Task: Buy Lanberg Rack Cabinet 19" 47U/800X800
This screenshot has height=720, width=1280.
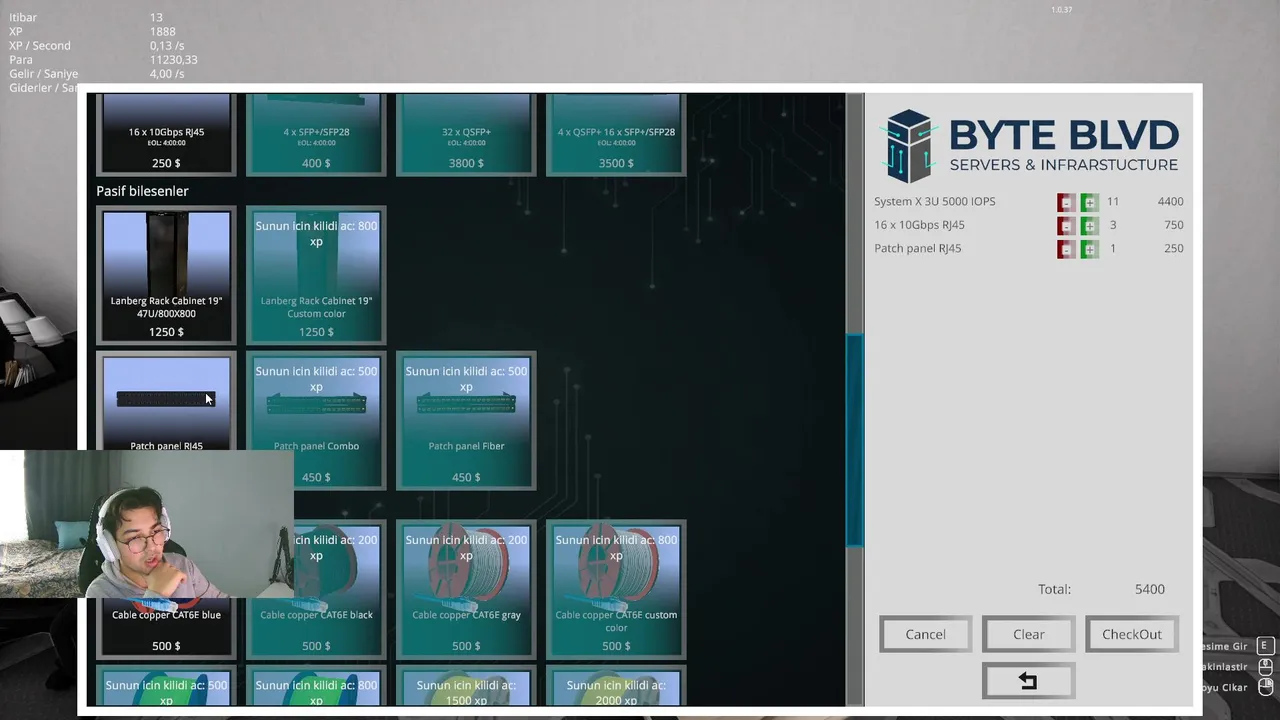Action: pos(166,275)
